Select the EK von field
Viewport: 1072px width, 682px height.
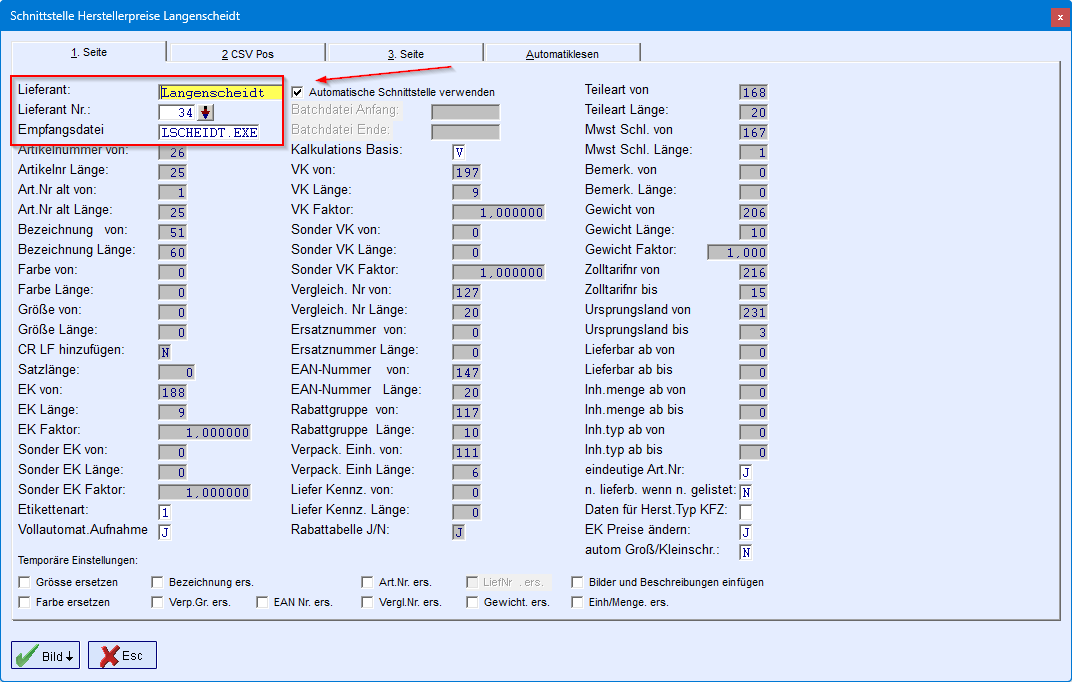[173, 392]
